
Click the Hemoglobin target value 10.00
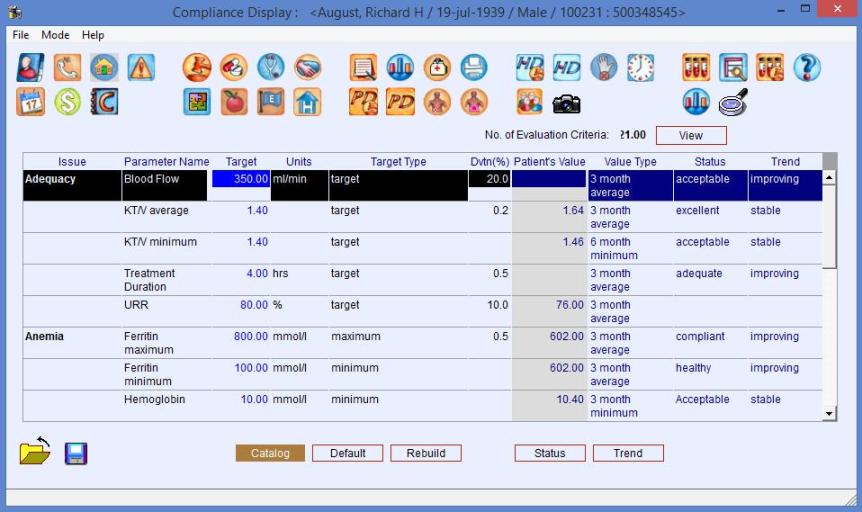tap(254, 399)
